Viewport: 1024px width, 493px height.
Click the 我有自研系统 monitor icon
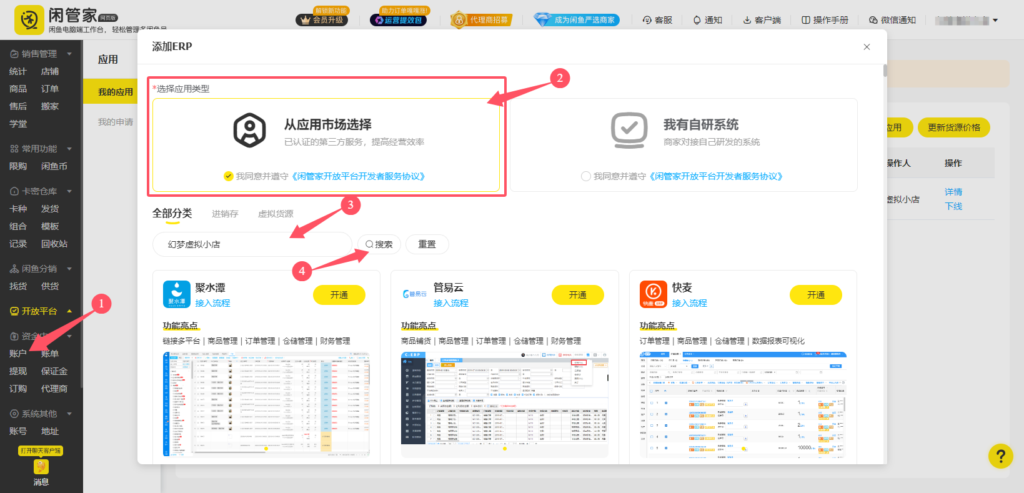tap(629, 130)
